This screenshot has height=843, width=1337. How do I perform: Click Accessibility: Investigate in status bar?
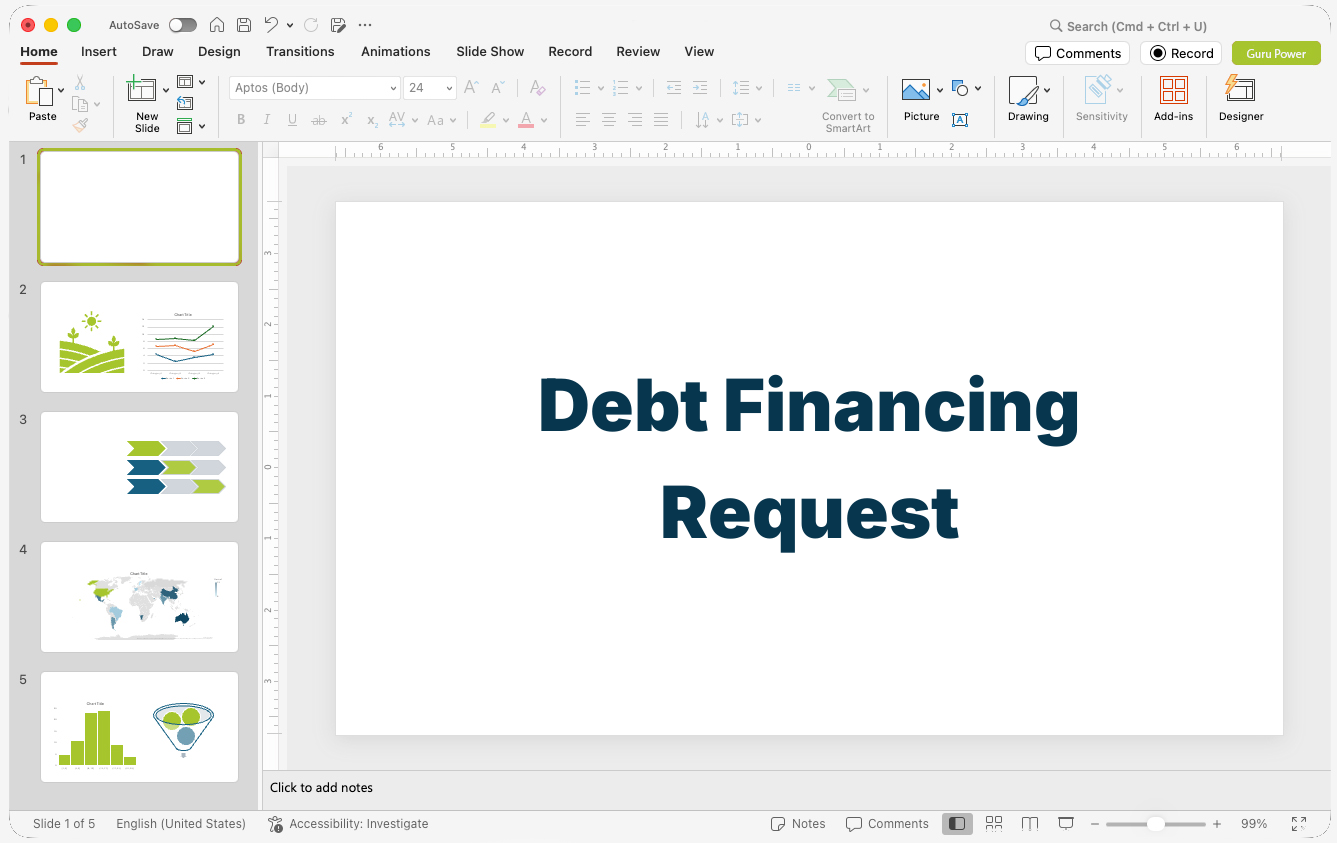(x=348, y=824)
